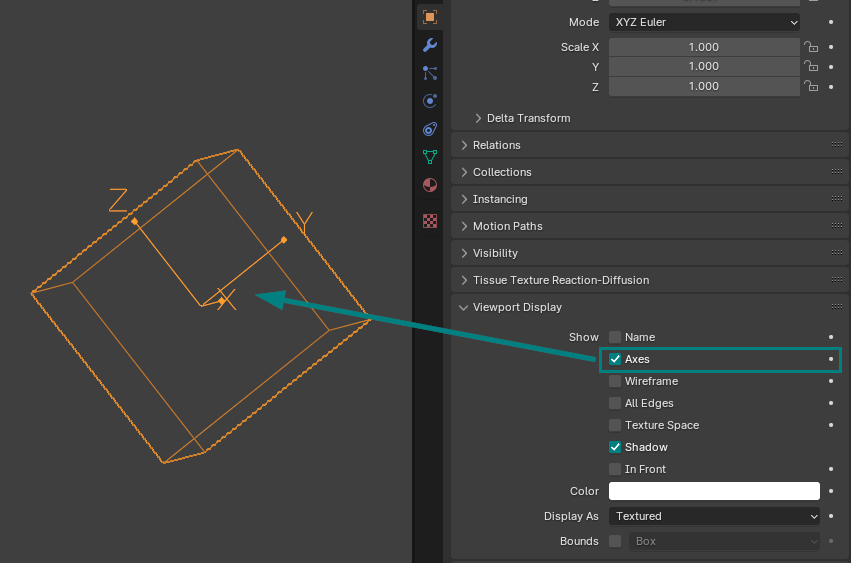Open the Physics properties tab

click(x=430, y=101)
